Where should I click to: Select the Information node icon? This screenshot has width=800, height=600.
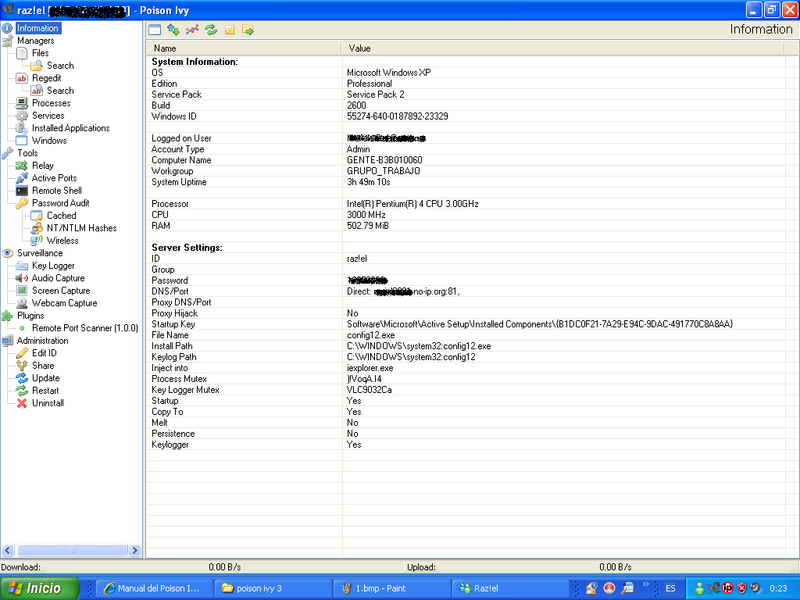tap(7, 28)
